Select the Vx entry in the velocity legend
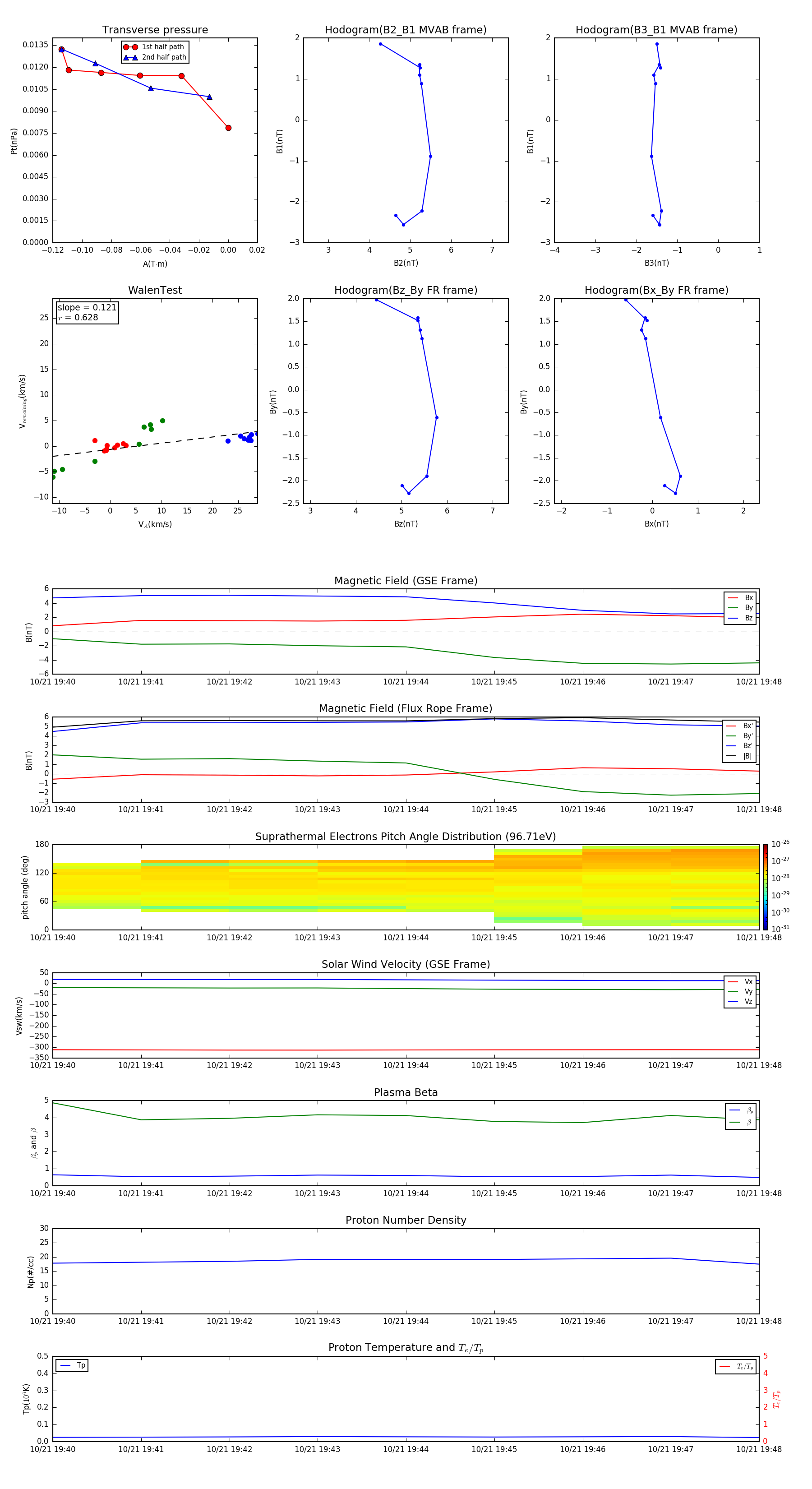 click(x=740, y=981)
